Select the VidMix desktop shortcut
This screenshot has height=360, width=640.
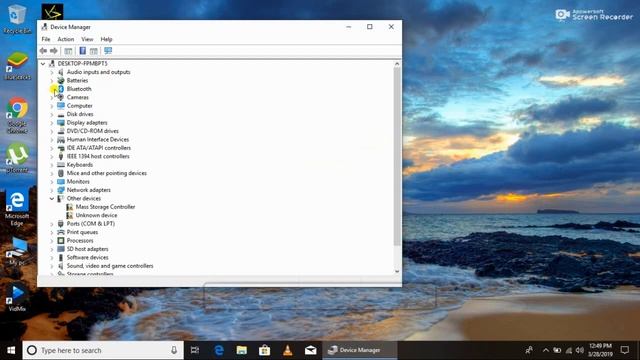[x=17, y=299]
